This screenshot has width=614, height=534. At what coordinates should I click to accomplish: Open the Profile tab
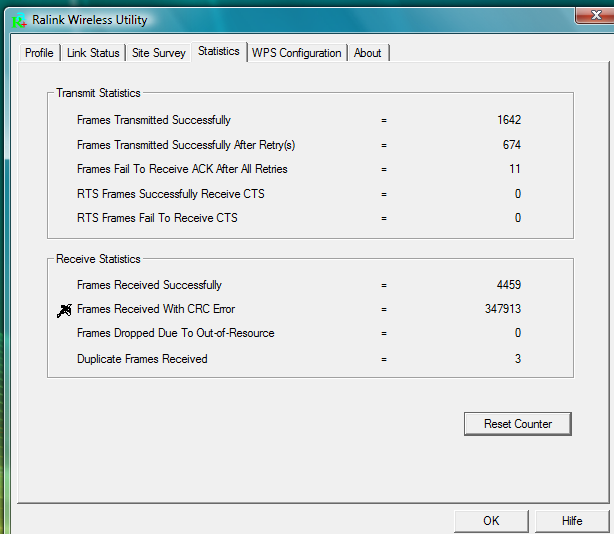pyautogui.click(x=39, y=53)
